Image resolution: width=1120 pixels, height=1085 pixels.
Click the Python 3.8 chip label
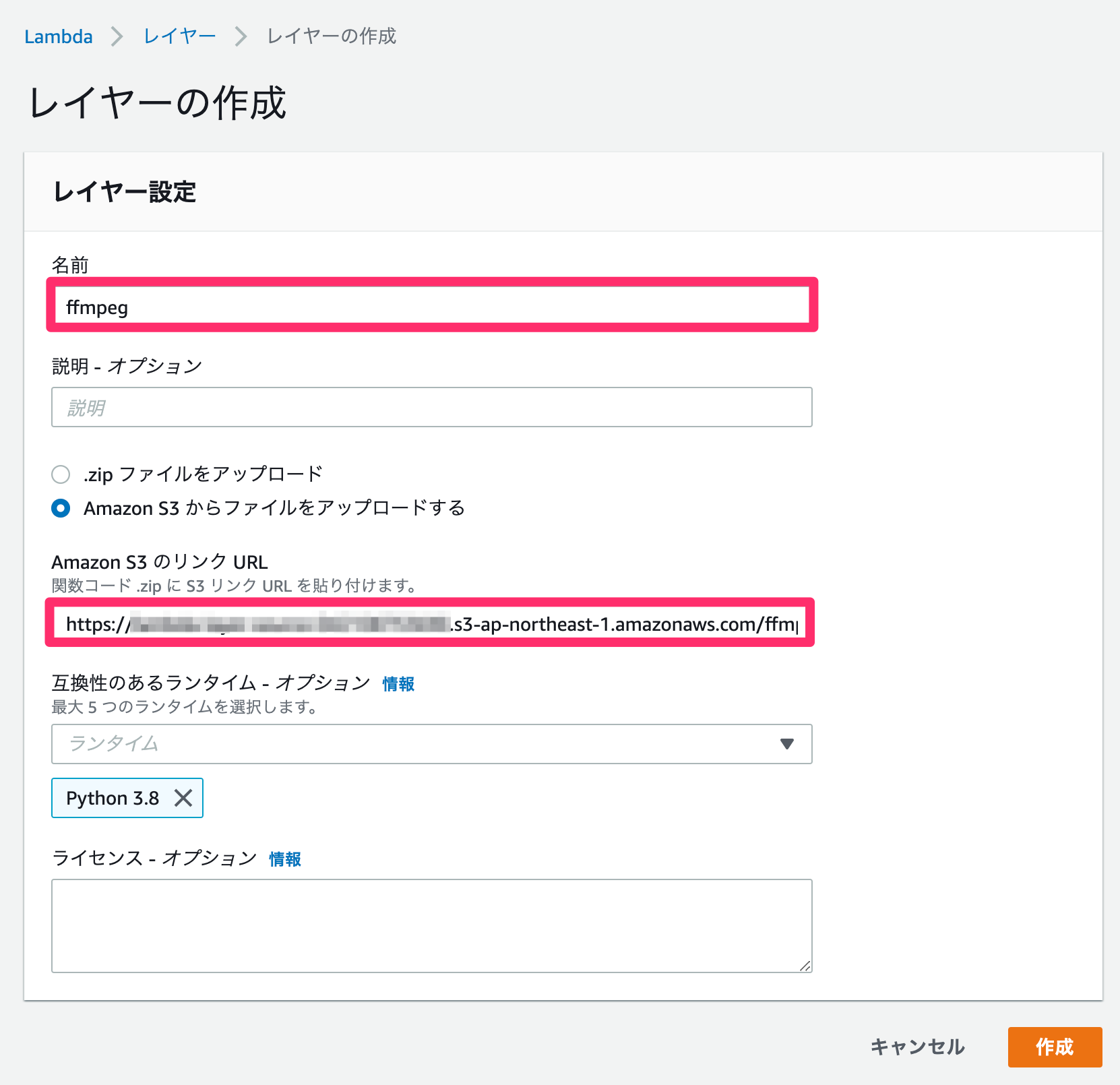coord(113,798)
